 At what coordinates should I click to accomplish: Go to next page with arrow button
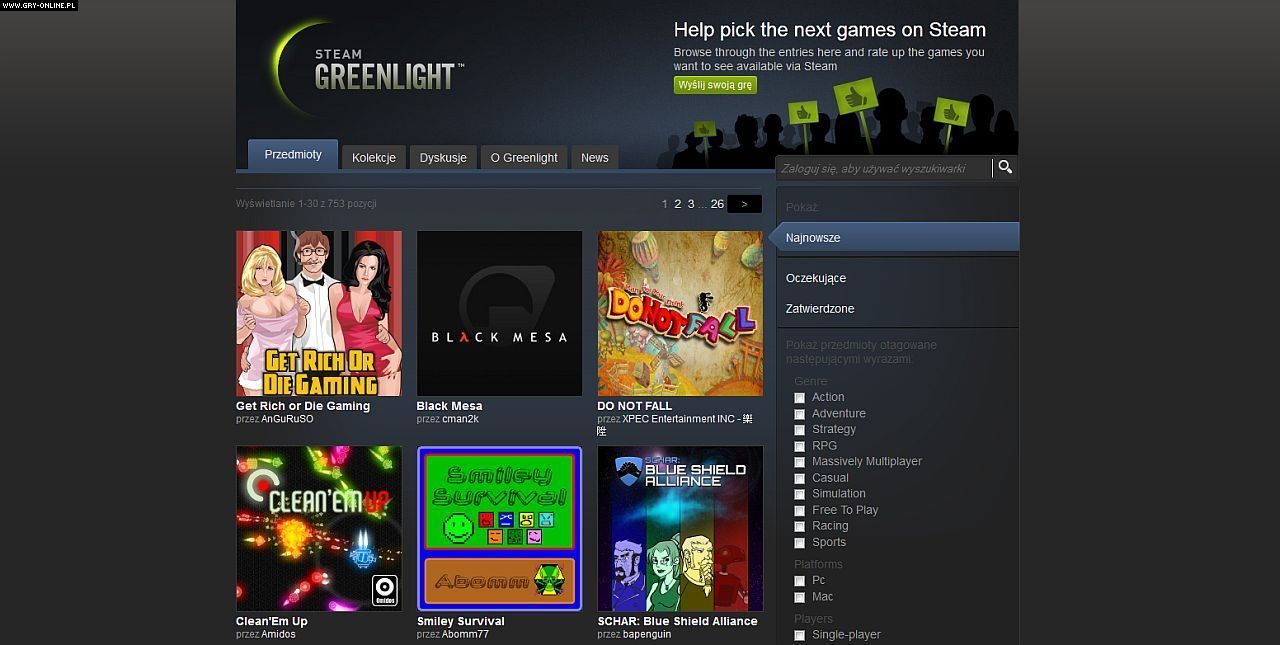[744, 204]
